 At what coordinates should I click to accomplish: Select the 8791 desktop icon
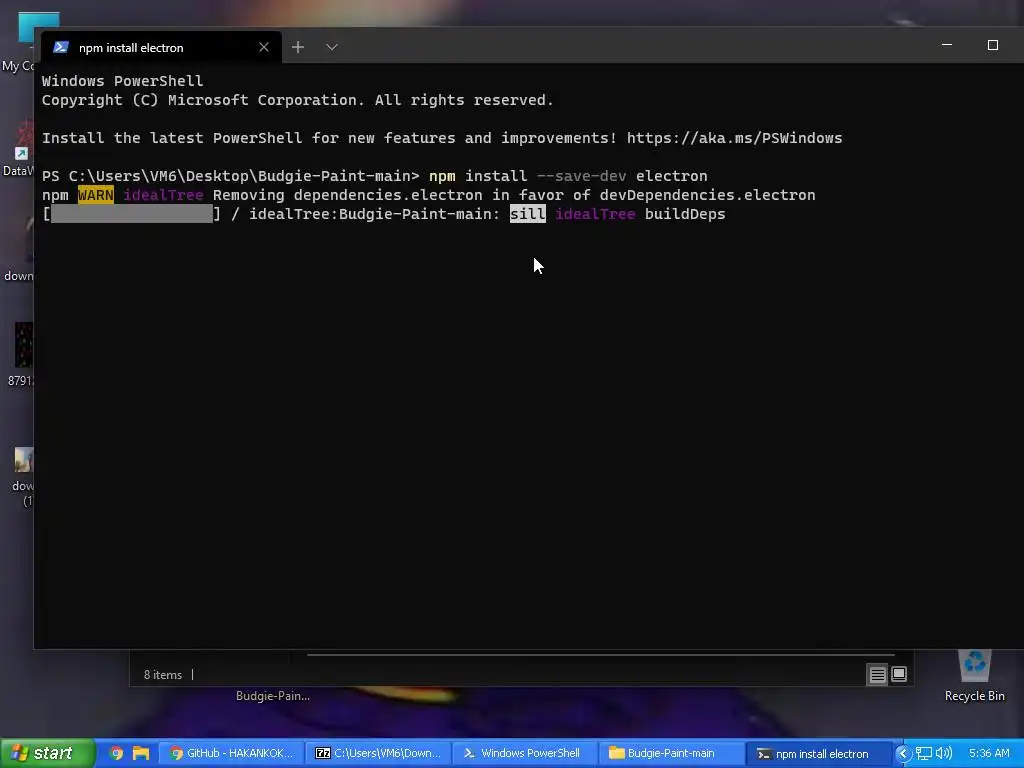tap(21, 354)
